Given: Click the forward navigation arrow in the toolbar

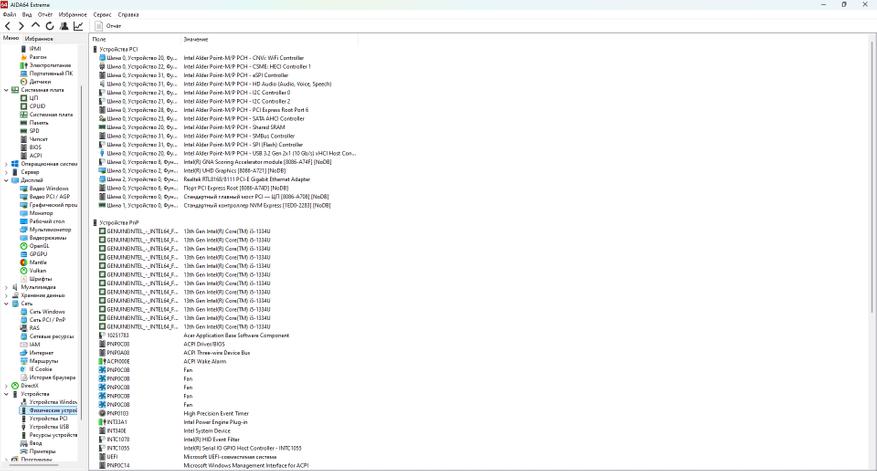Looking at the screenshot, I should point(21,26).
